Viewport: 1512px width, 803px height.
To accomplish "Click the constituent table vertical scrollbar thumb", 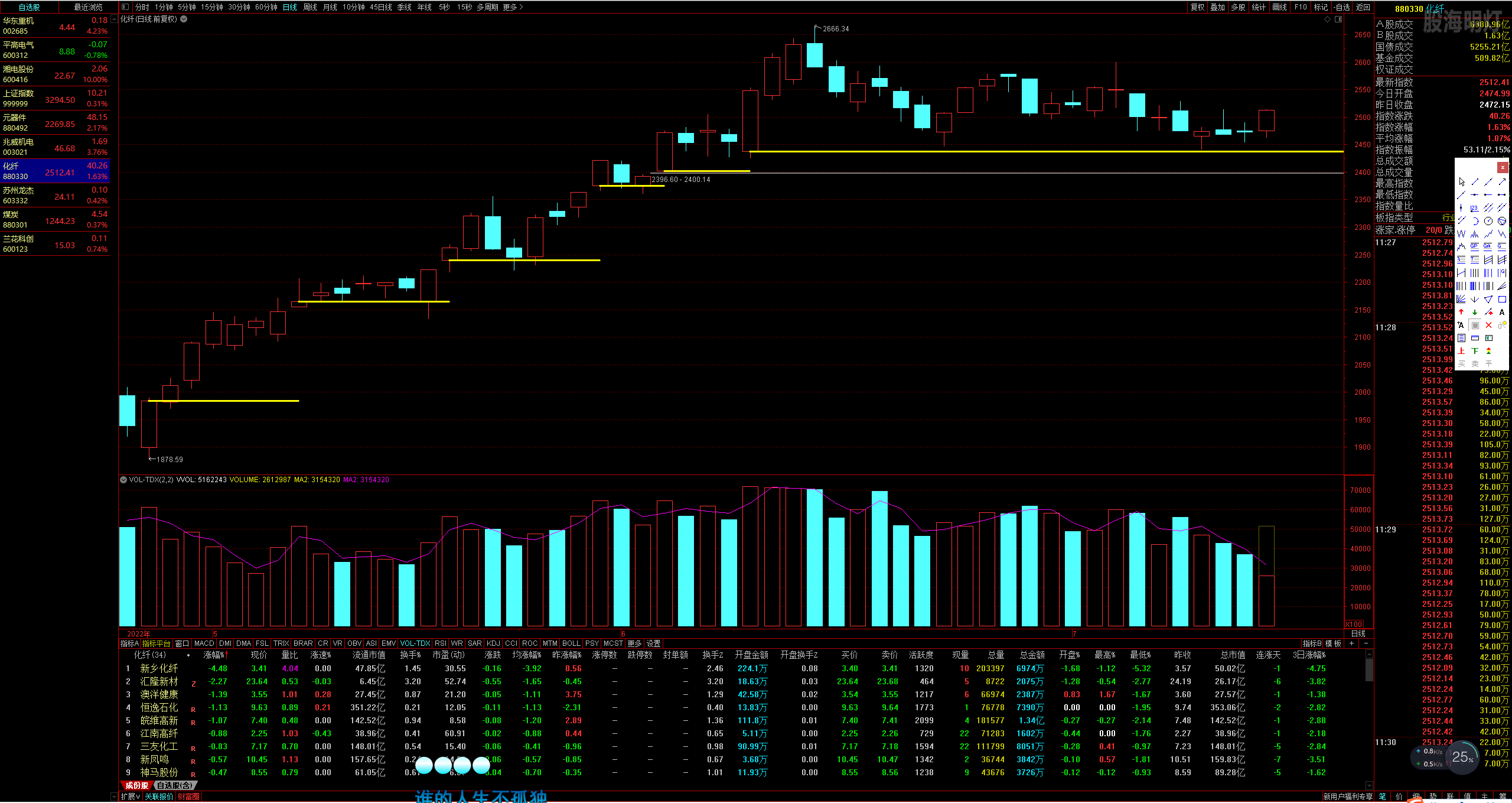I will 1369,670.
